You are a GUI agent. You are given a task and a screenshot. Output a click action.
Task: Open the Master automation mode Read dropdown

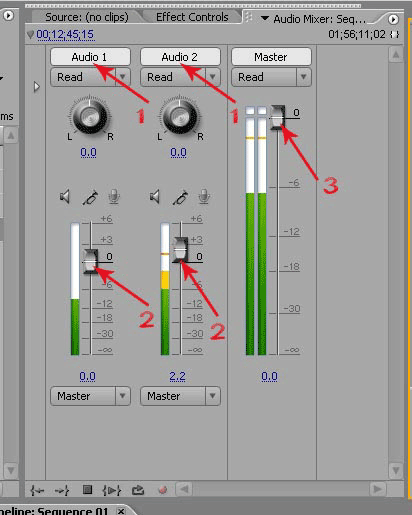tap(271, 77)
